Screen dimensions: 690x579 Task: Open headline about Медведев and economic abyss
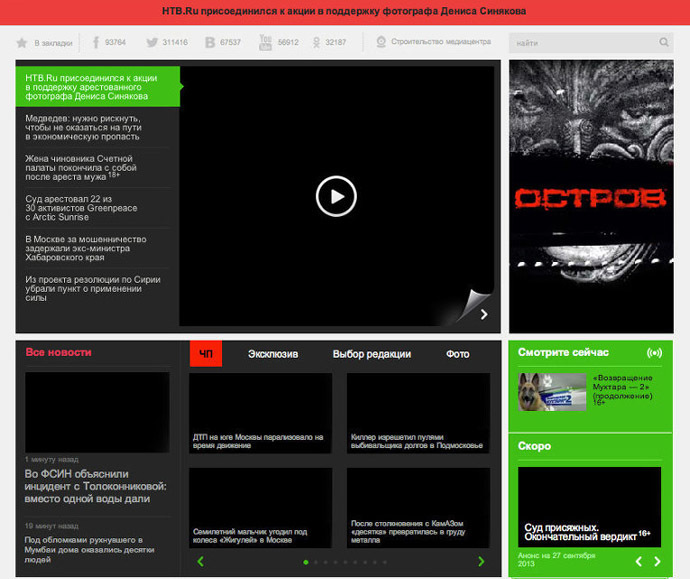tap(83, 127)
